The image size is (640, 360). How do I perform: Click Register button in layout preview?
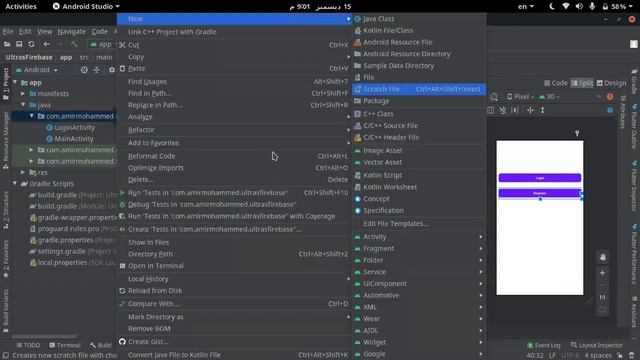[540, 193]
